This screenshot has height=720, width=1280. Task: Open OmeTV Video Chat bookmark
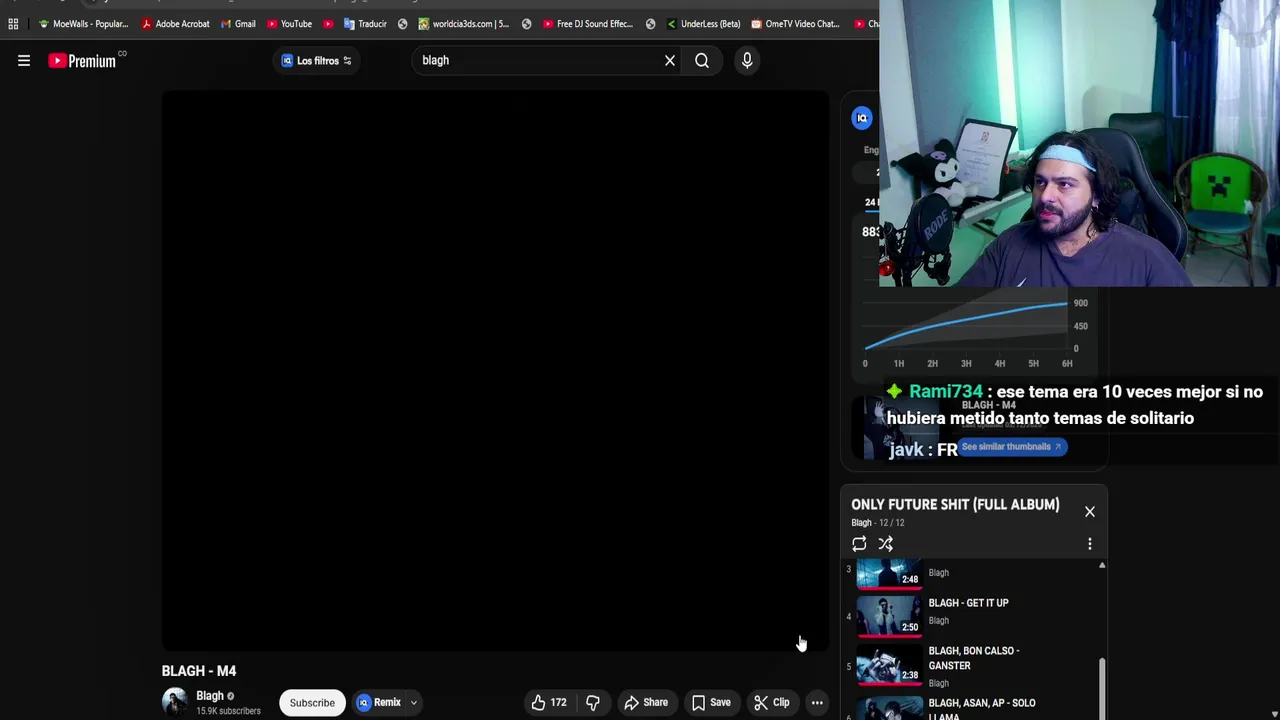[796, 24]
